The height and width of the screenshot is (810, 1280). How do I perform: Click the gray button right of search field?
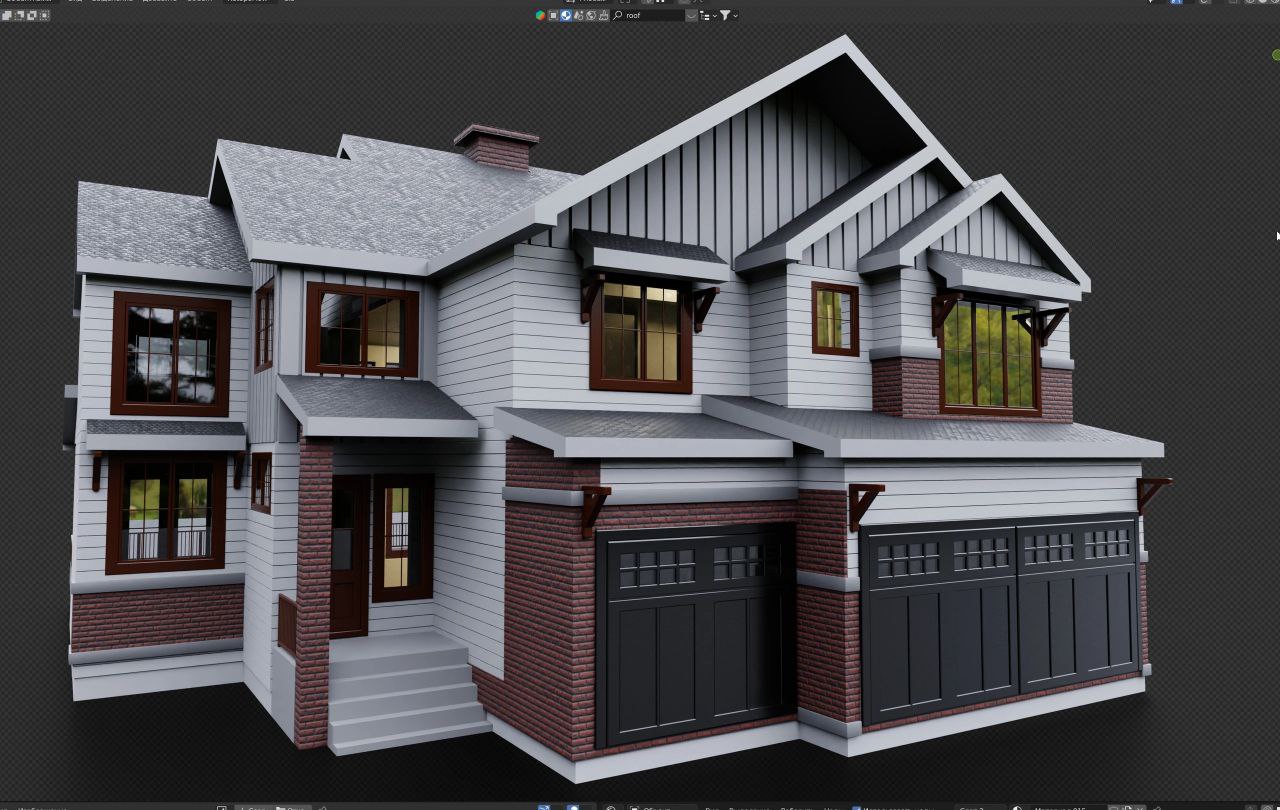coord(691,16)
